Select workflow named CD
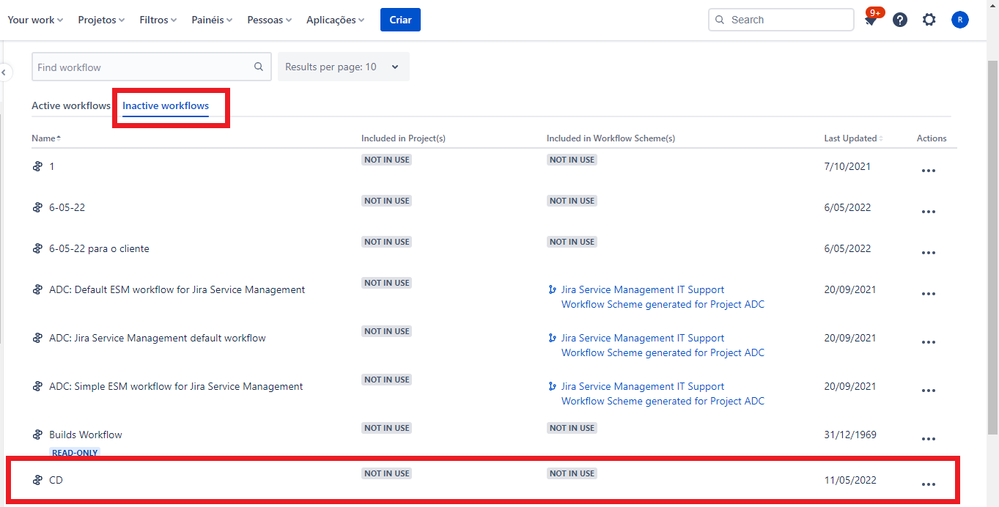Viewport: 999px width, 507px height. click(56, 480)
